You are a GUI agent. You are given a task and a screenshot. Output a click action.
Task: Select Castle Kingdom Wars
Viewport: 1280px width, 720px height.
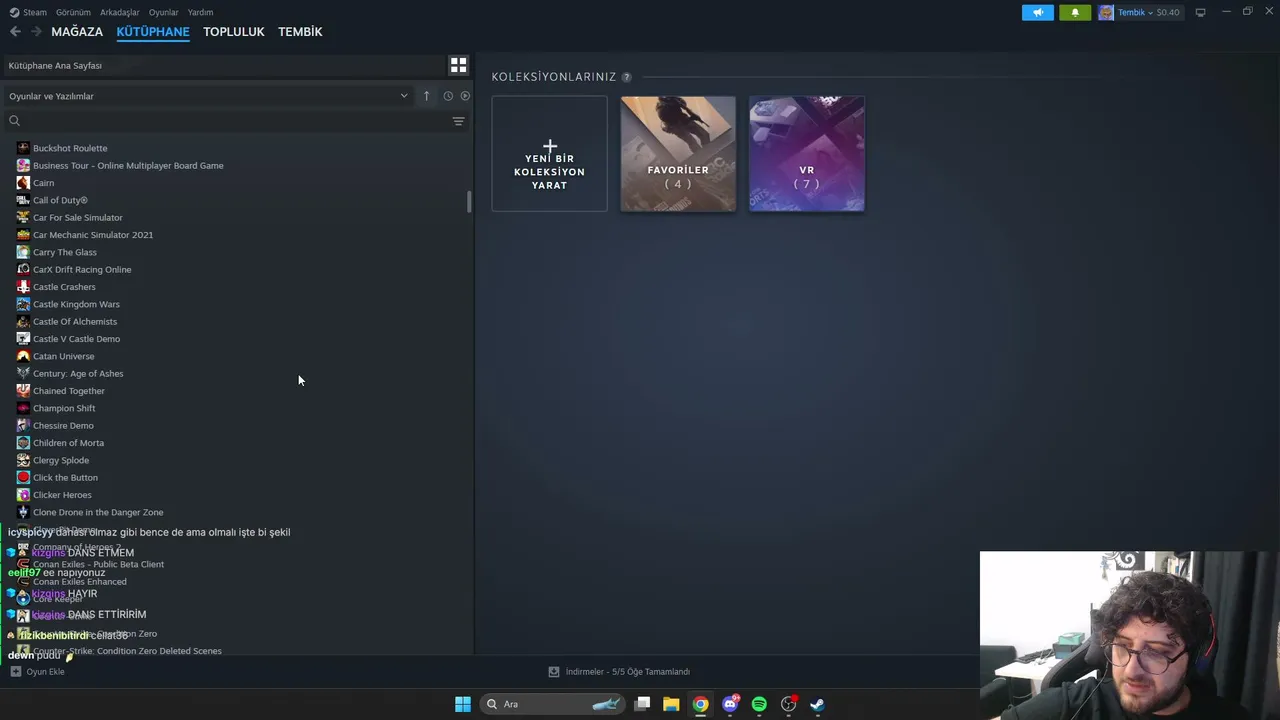(76, 304)
